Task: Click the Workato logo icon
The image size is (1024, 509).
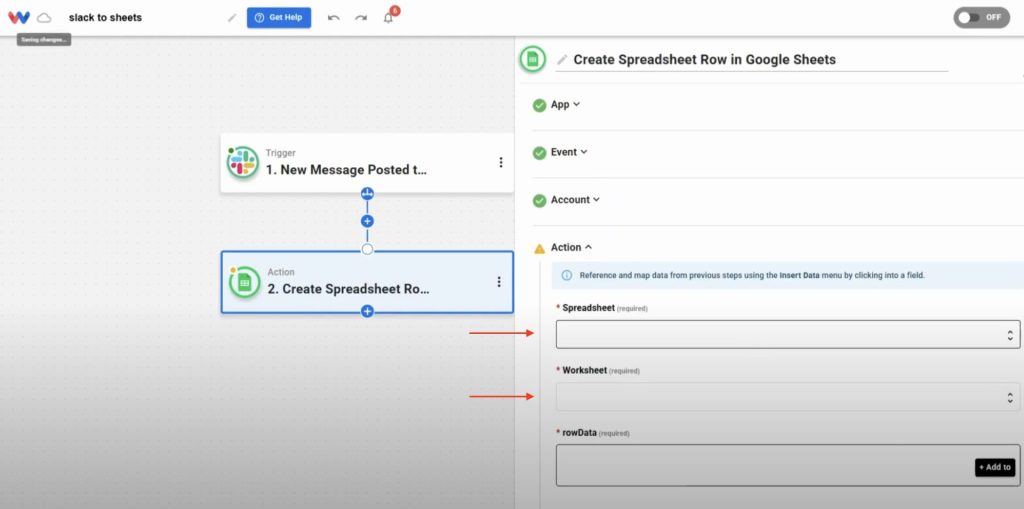Action: pyautogui.click(x=19, y=18)
